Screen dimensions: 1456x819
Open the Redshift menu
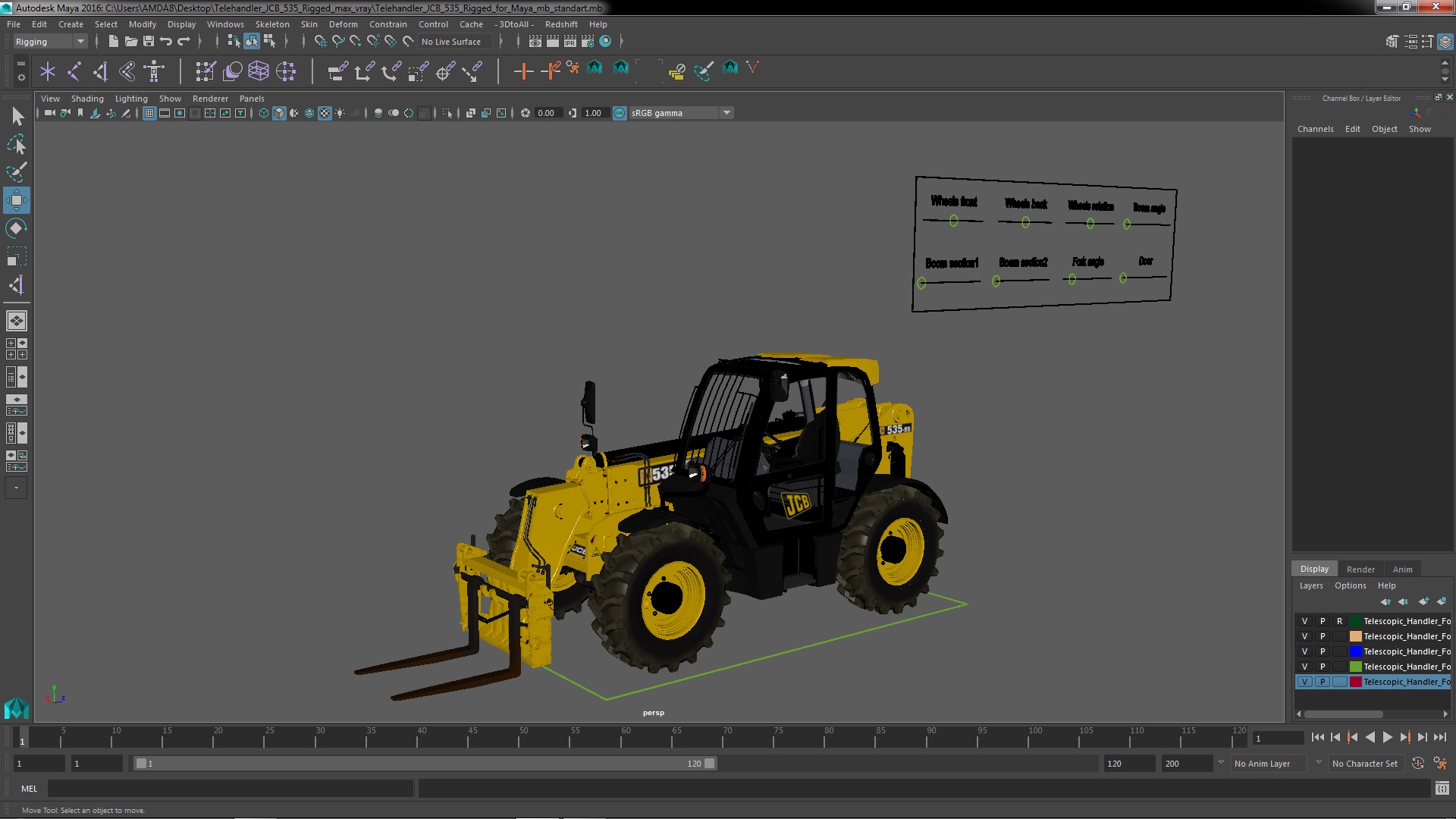click(x=561, y=24)
